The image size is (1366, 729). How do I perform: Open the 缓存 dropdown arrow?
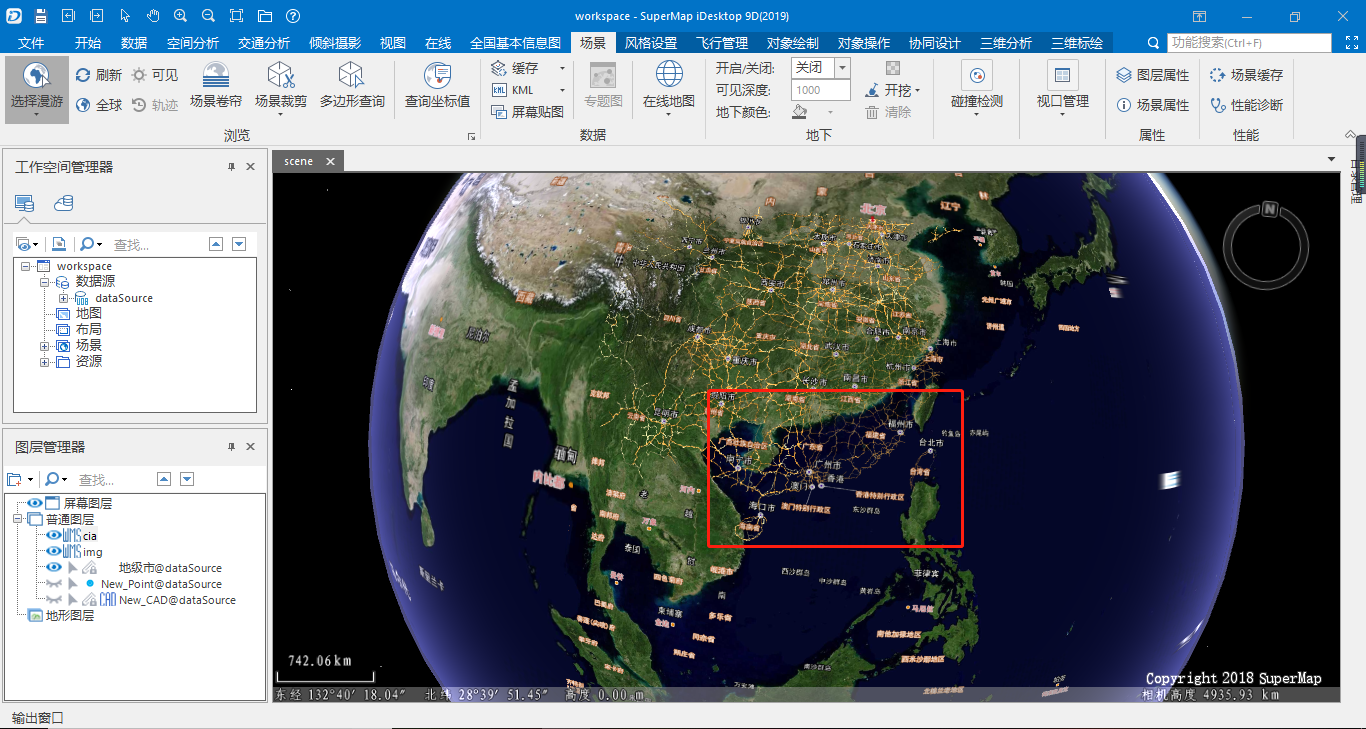563,68
